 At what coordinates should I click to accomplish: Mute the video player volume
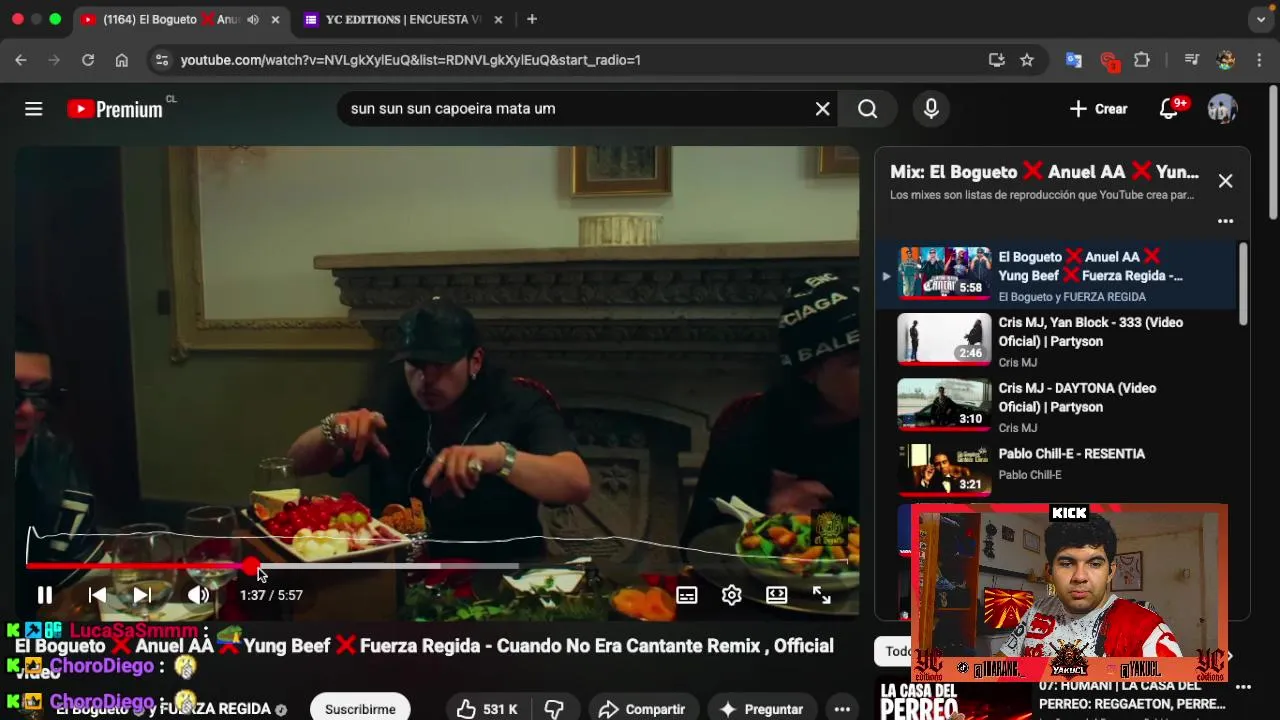198,595
